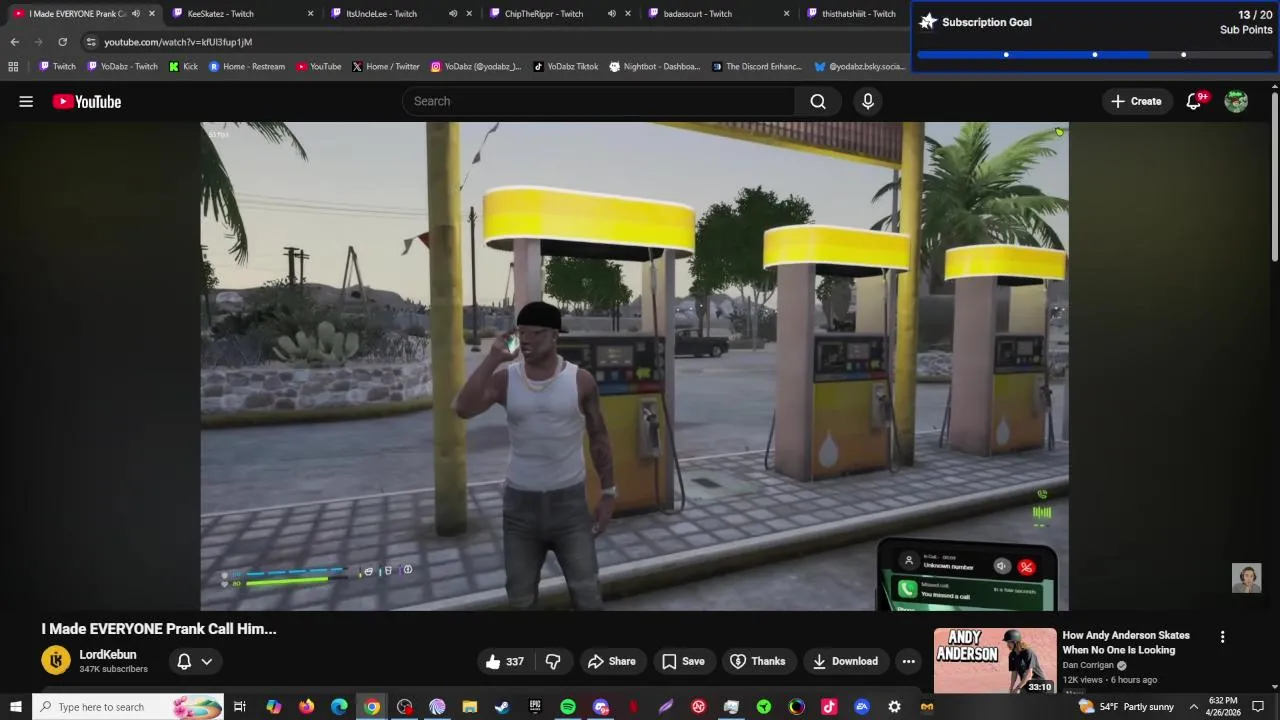Like the video (337 likes)
The height and width of the screenshot is (720, 1280).
pyautogui.click(x=505, y=661)
